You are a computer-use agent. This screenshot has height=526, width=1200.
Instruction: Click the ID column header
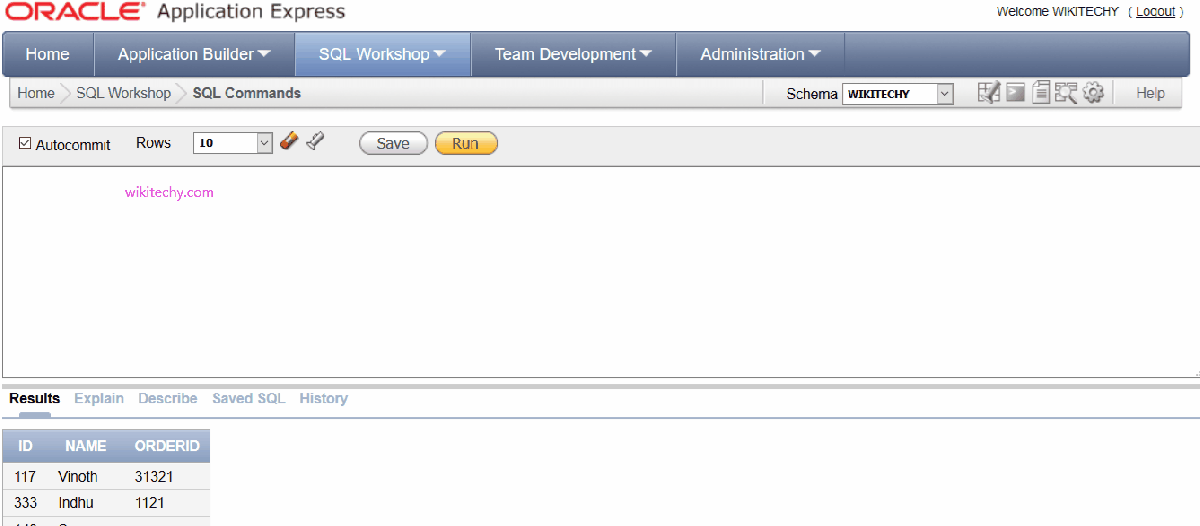tap(26, 446)
